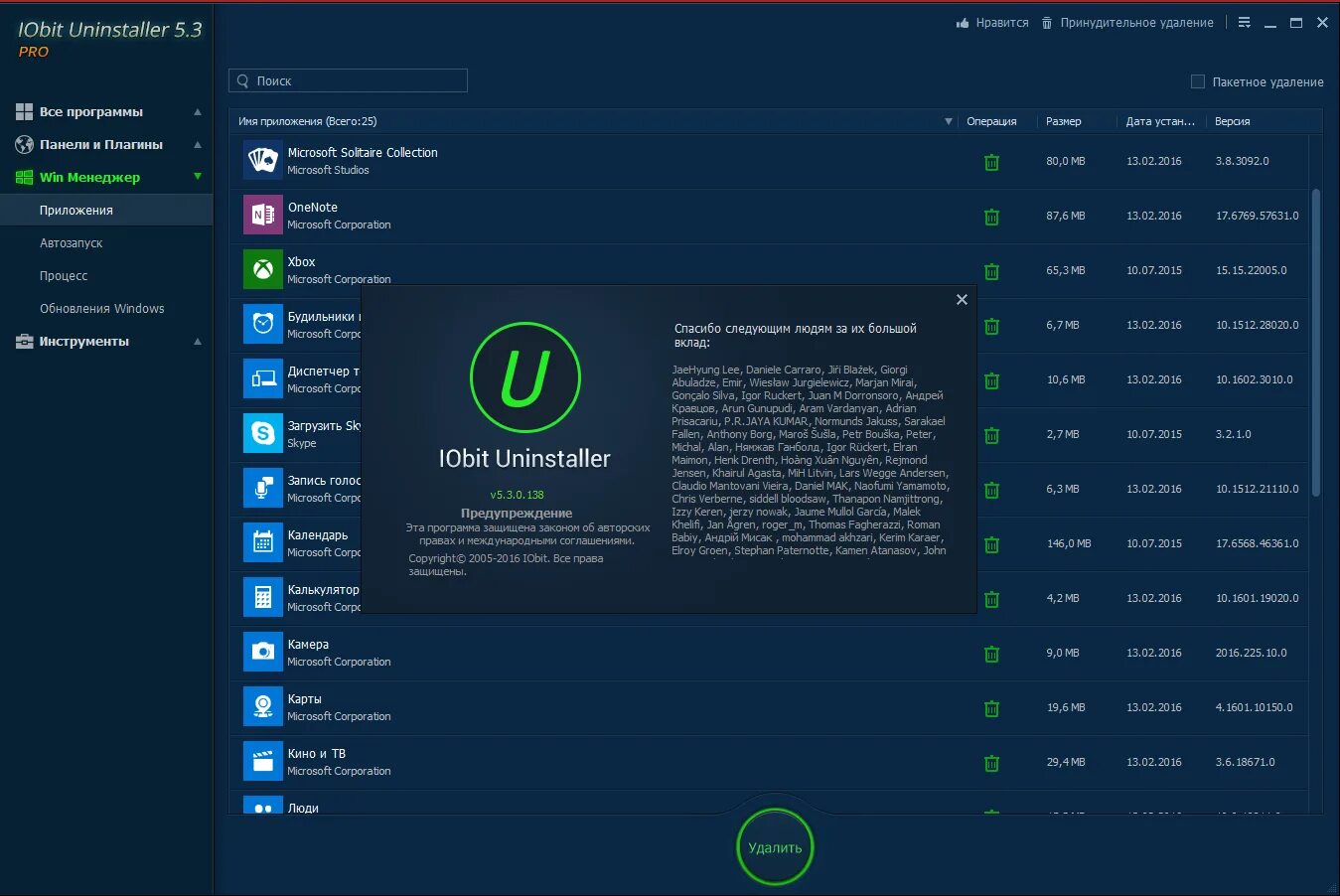
Task: Click the Xbox install date 10.07.2015
Action: point(1154,270)
